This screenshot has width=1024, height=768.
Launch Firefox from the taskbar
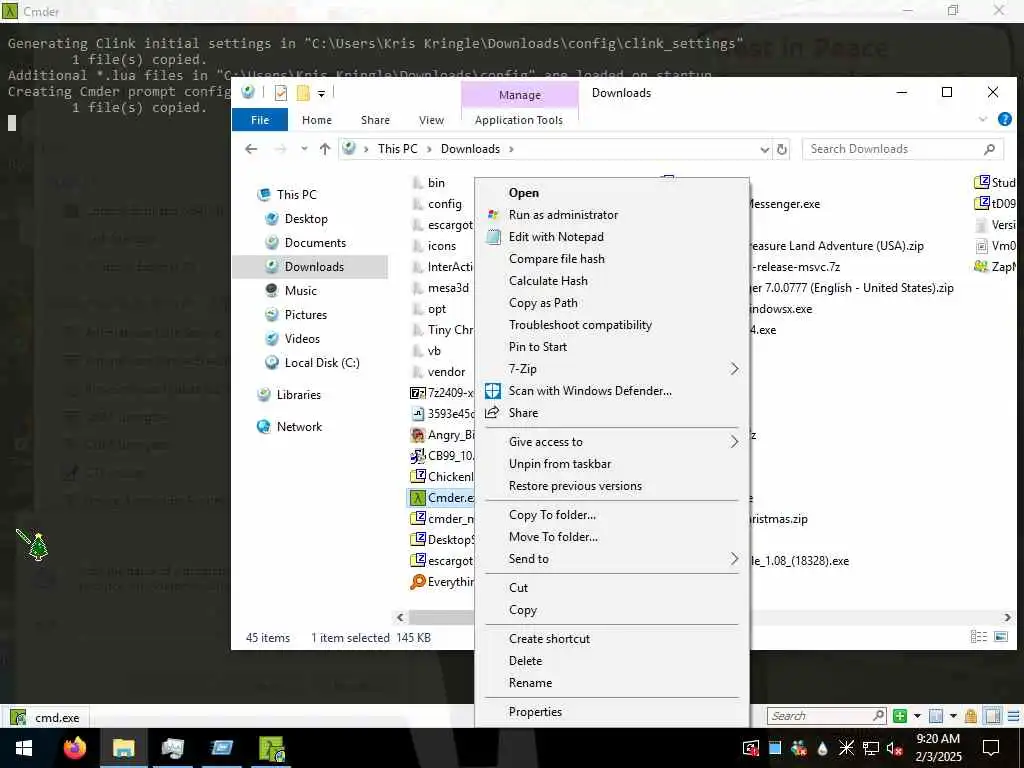tap(74, 748)
